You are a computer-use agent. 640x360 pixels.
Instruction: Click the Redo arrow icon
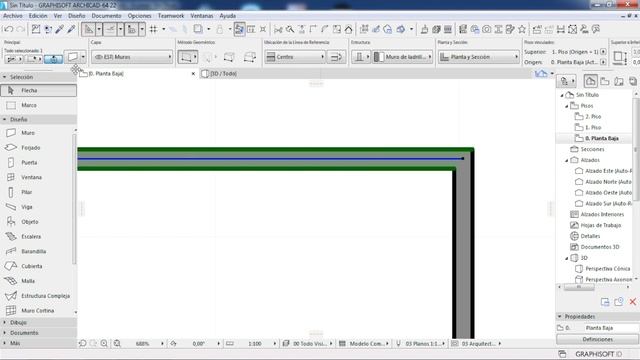click(20, 29)
